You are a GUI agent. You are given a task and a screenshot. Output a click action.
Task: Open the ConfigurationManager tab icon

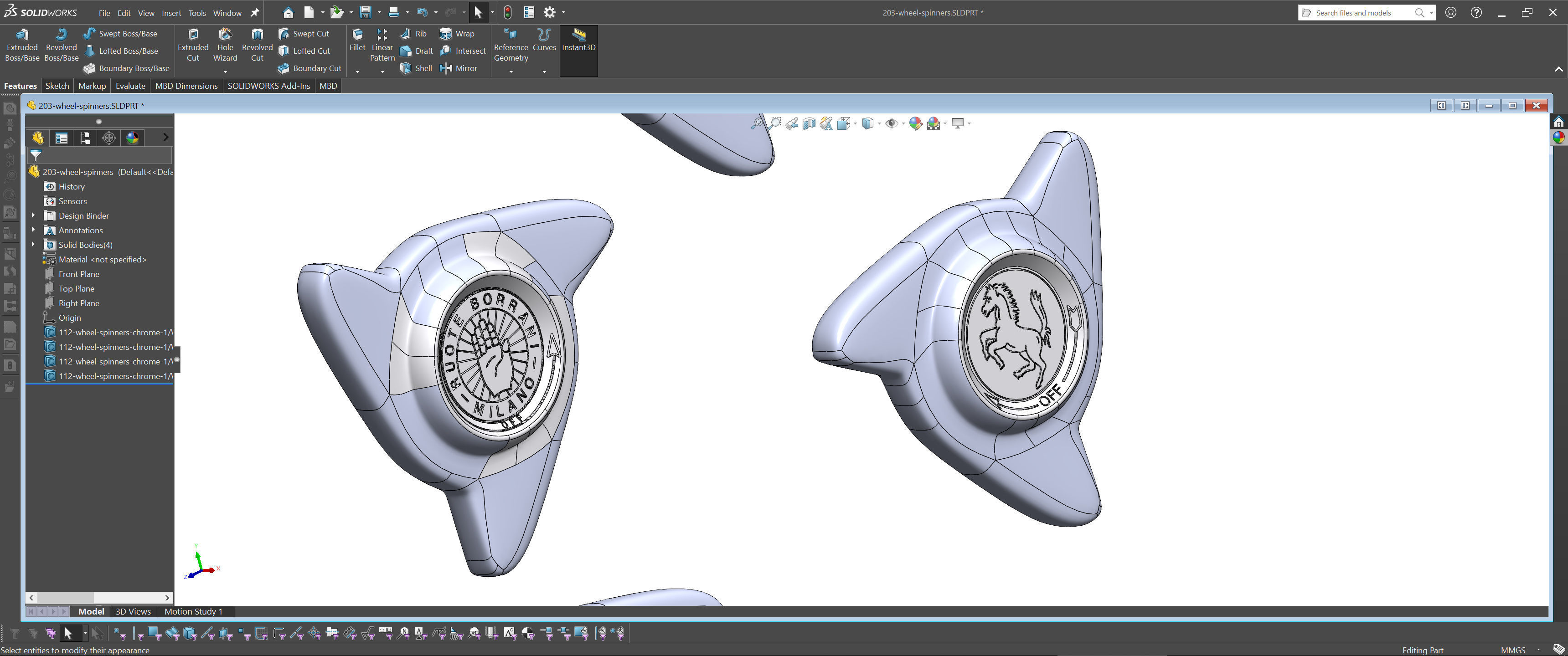click(85, 138)
